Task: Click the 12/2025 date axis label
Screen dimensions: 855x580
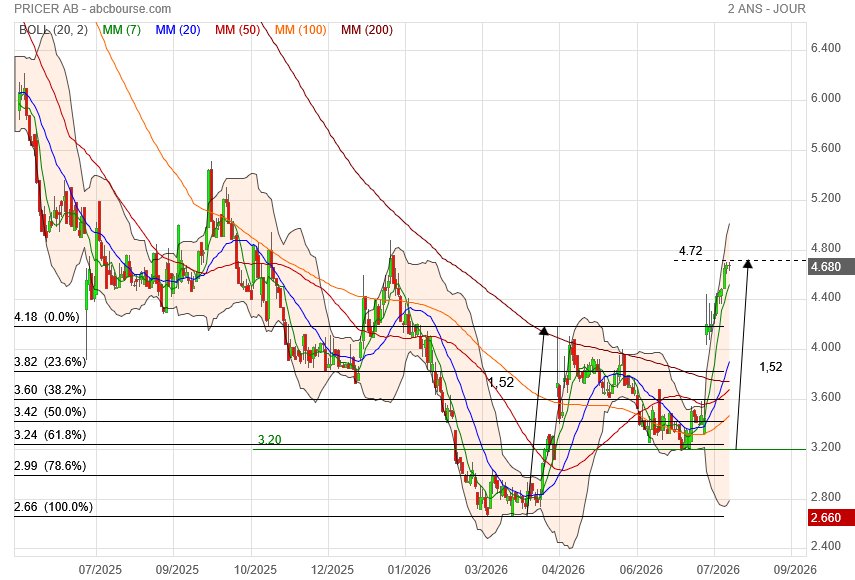Action: pyautogui.click(x=332, y=570)
